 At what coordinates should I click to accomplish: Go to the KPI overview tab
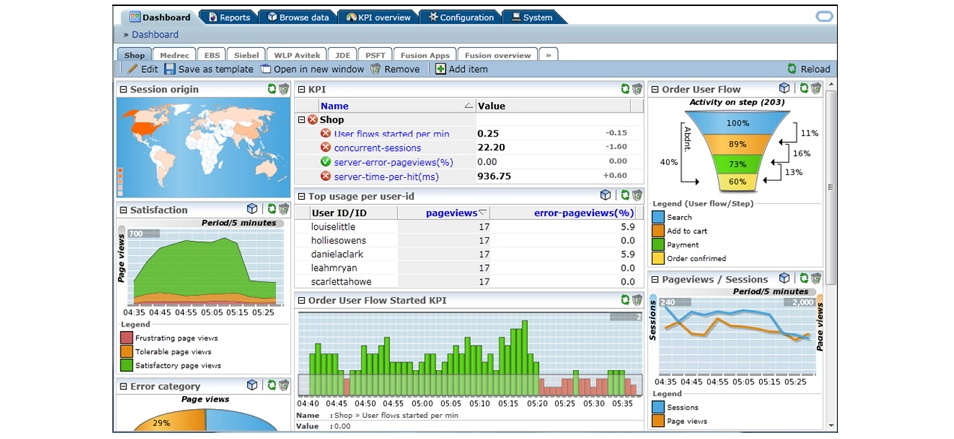[x=378, y=18]
